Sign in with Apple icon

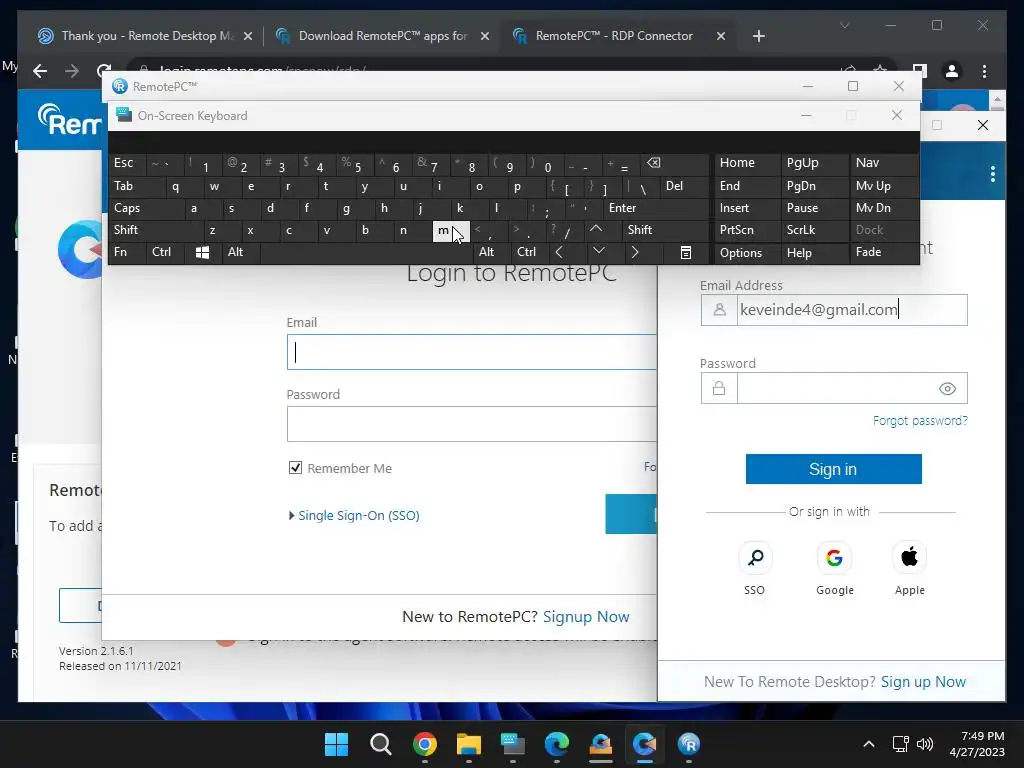pyautogui.click(x=909, y=558)
